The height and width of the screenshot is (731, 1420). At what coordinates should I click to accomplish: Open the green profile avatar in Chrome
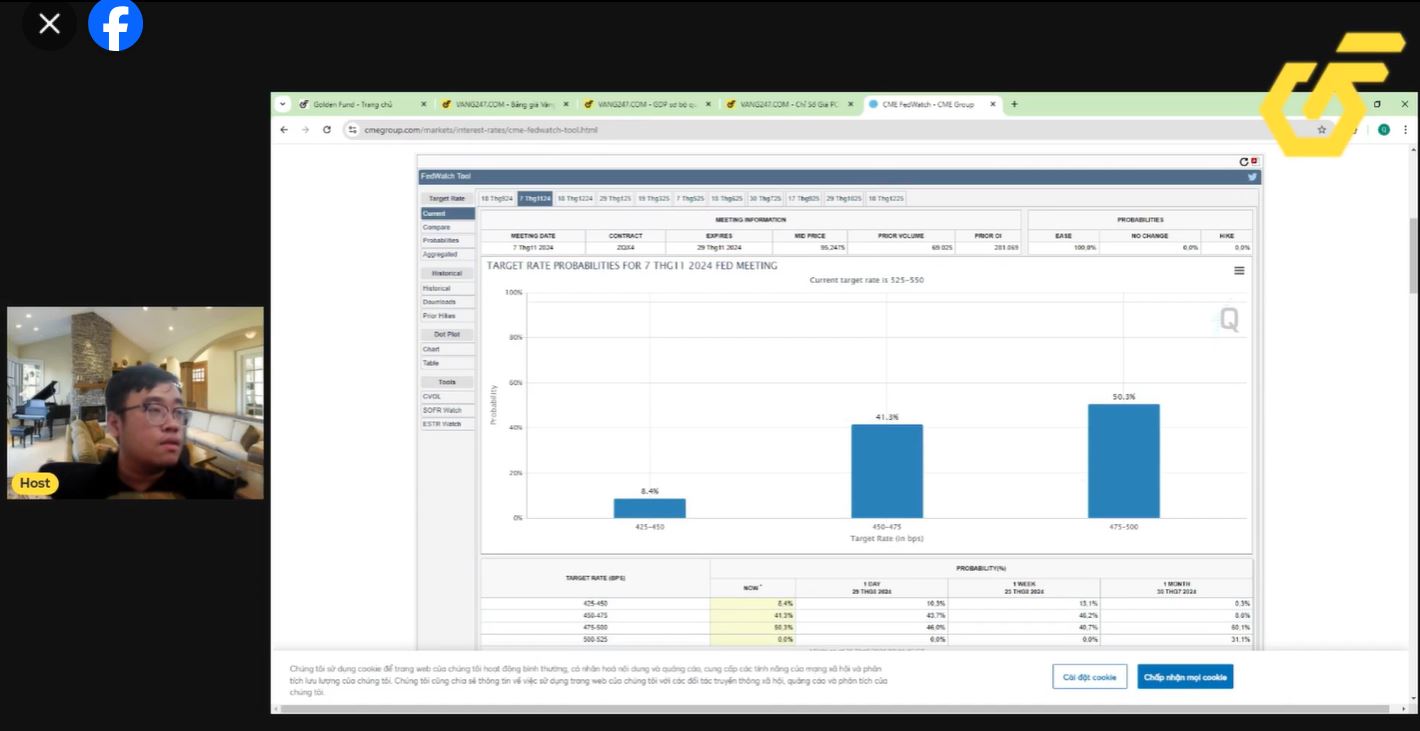pos(1384,130)
